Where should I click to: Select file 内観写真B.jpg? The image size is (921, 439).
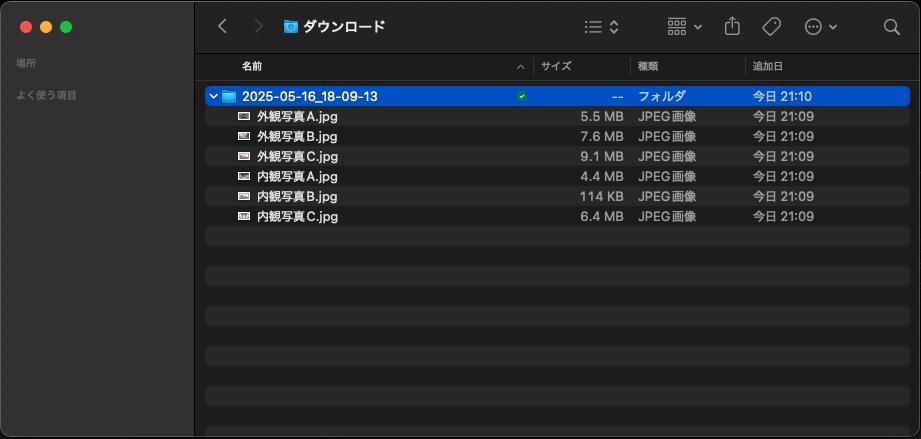point(297,196)
